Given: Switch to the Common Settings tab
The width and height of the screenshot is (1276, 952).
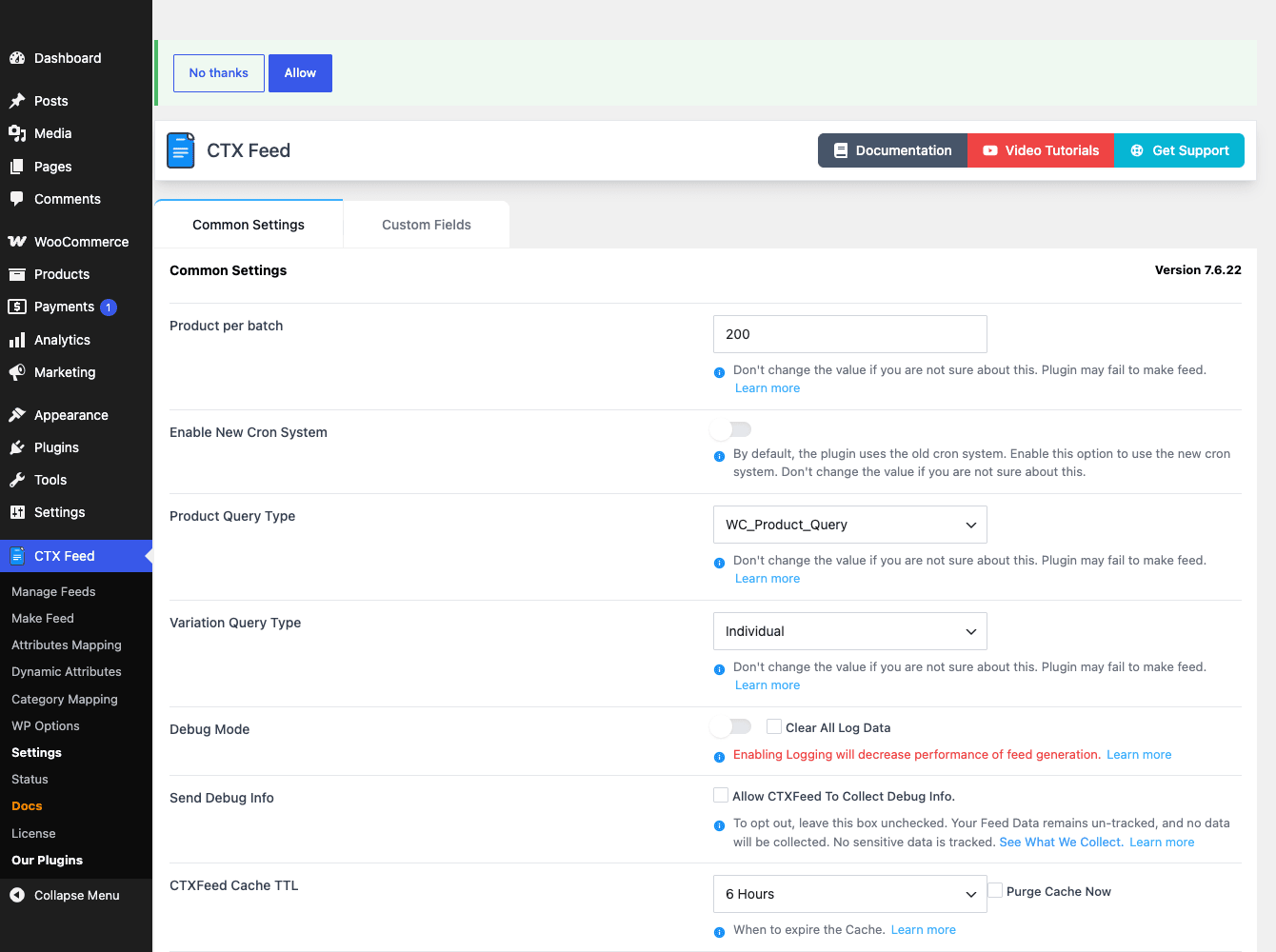Looking at the screenshot, I should [x=249, y=225].
